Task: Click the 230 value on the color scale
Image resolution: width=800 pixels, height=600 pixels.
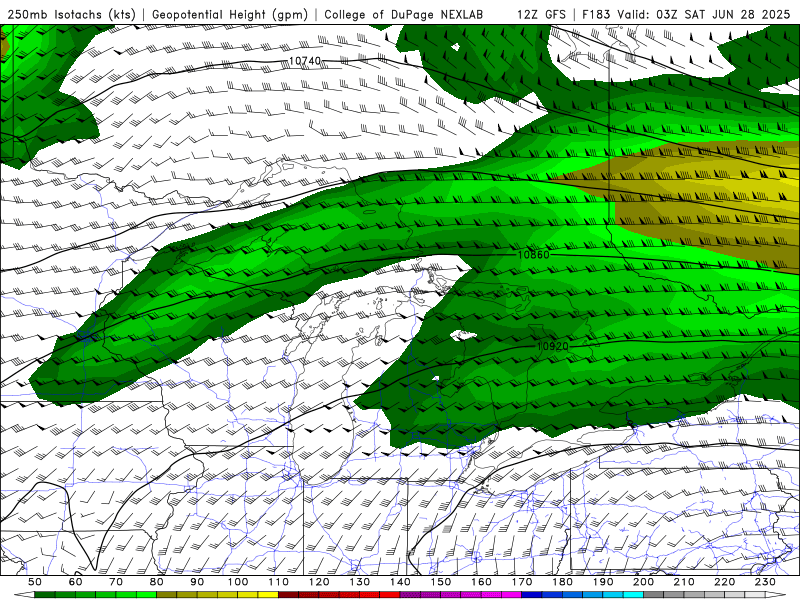Action: [x=765, y=582]
